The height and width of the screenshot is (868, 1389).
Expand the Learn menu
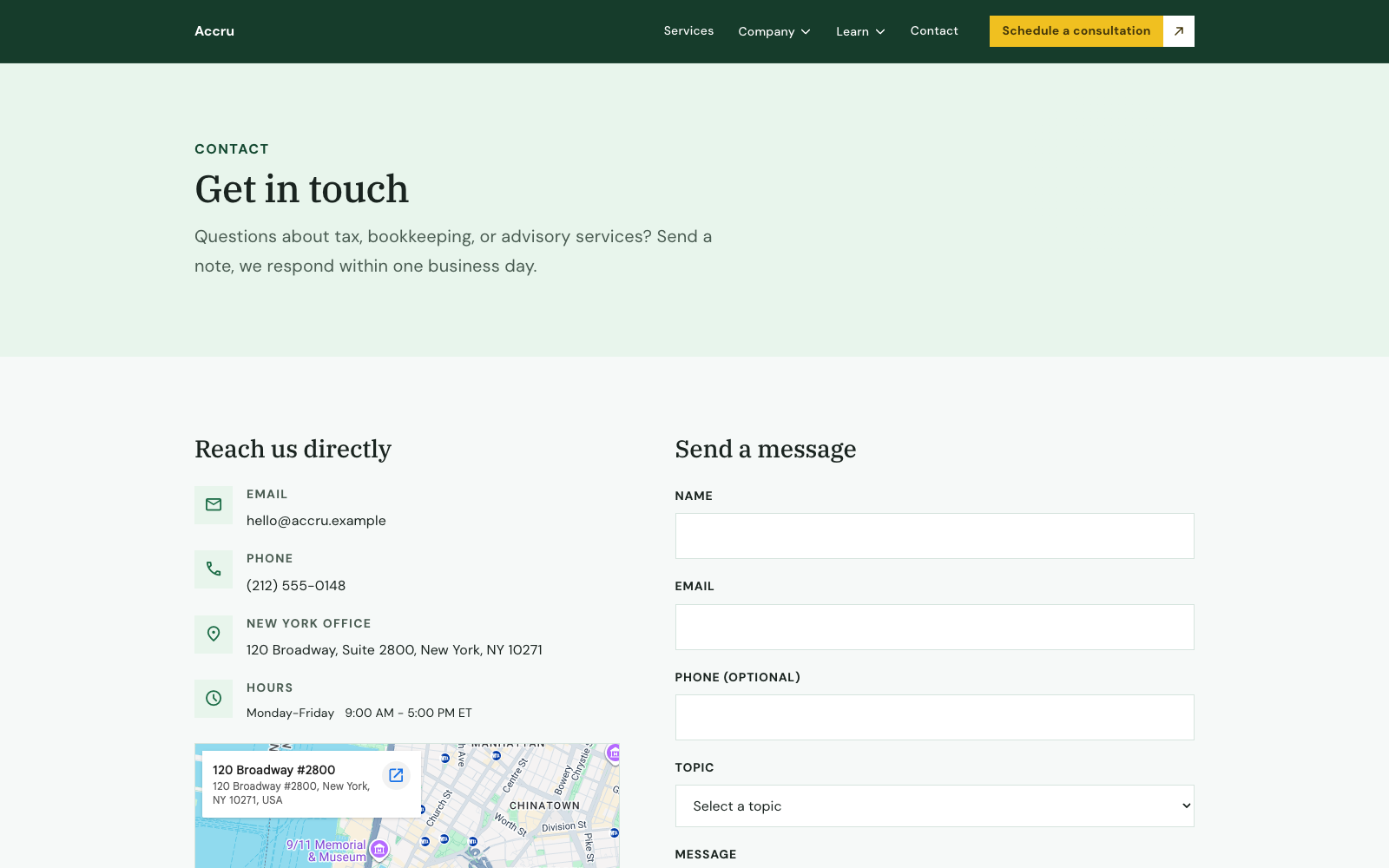pyautogui.click(x=860, y=31)
